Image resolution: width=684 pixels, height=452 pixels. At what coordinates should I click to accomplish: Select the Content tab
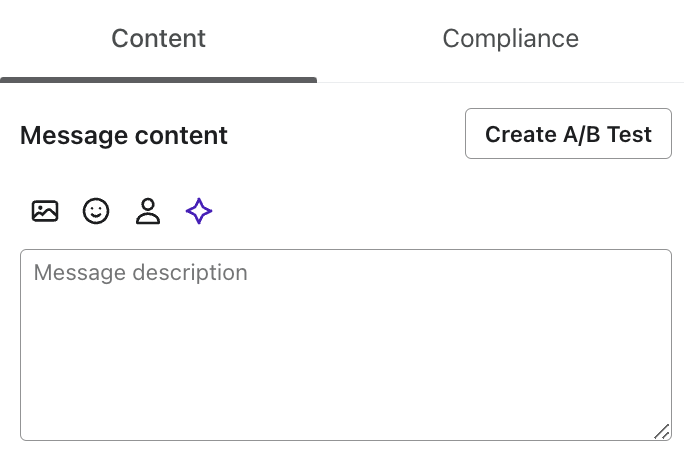158,39
